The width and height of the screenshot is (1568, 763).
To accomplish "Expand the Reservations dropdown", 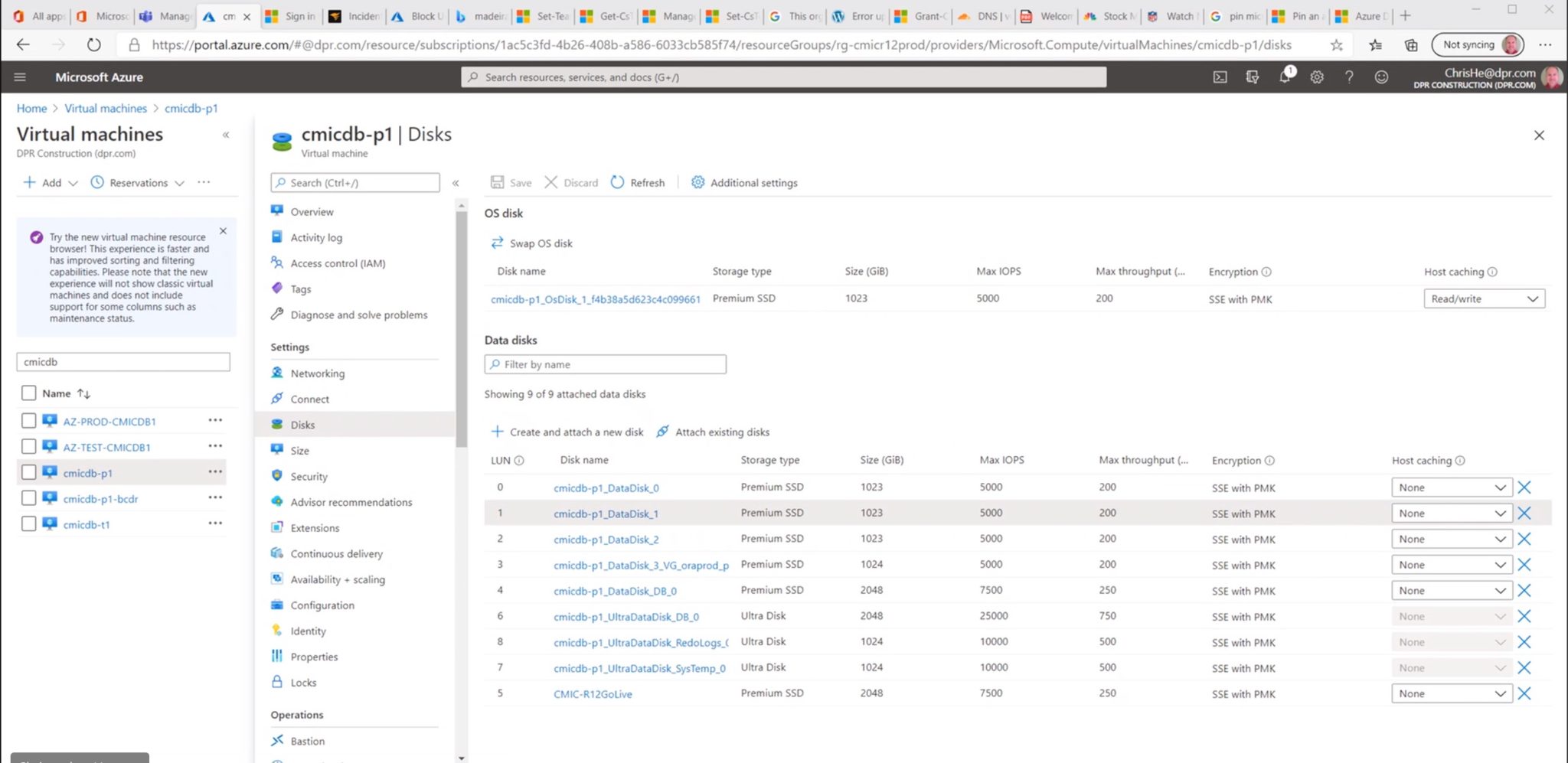I will coord(181,182).
